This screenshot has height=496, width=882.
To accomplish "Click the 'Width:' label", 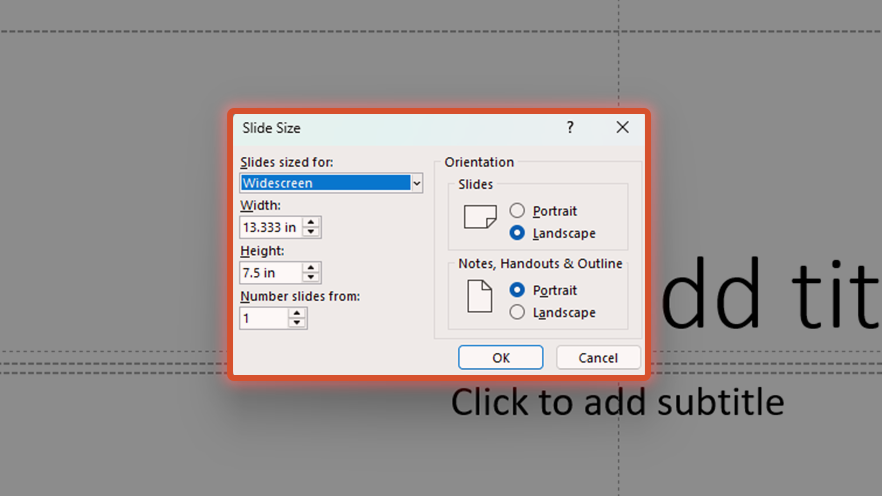I will (x=260, y=205).
